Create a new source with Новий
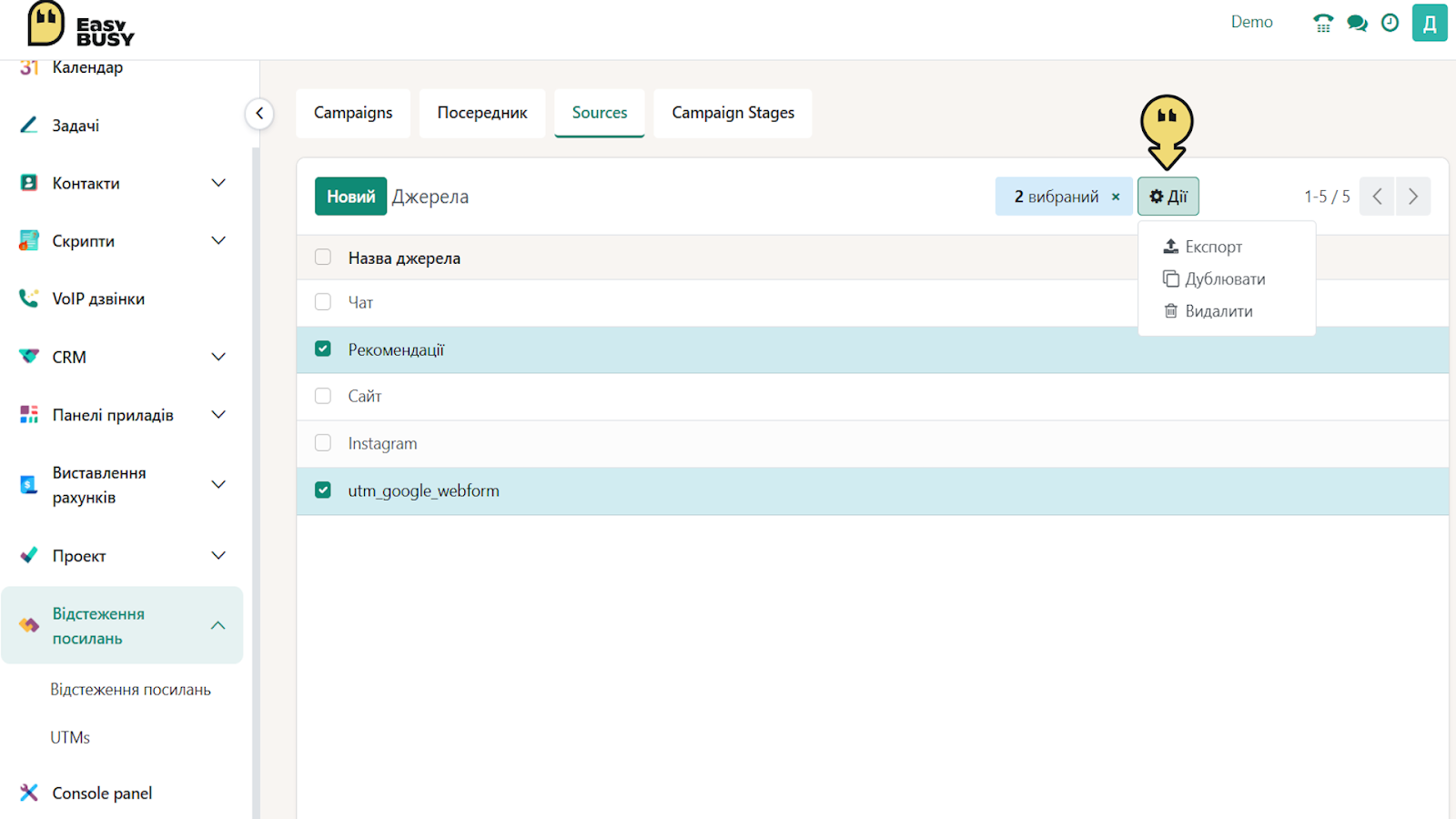1456x819 pixels. (x=351, y=197)
